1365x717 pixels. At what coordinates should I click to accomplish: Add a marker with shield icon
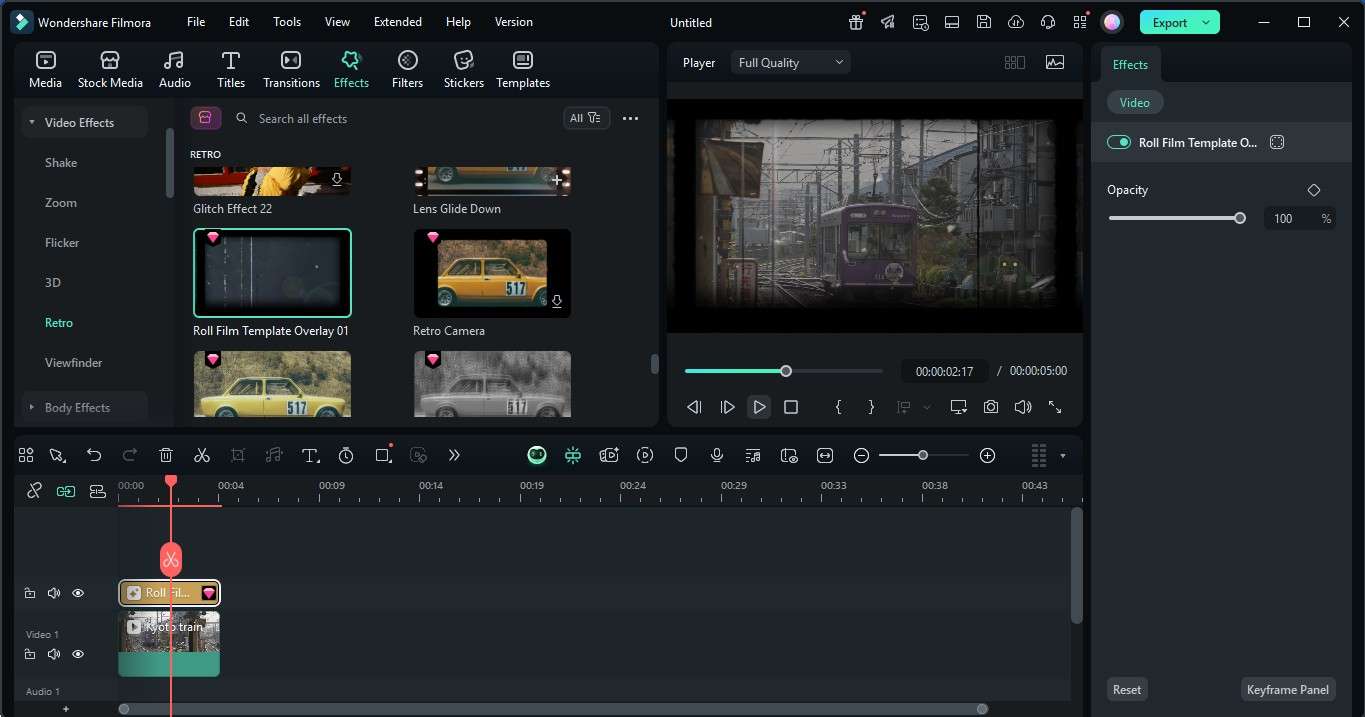(681, 455)
